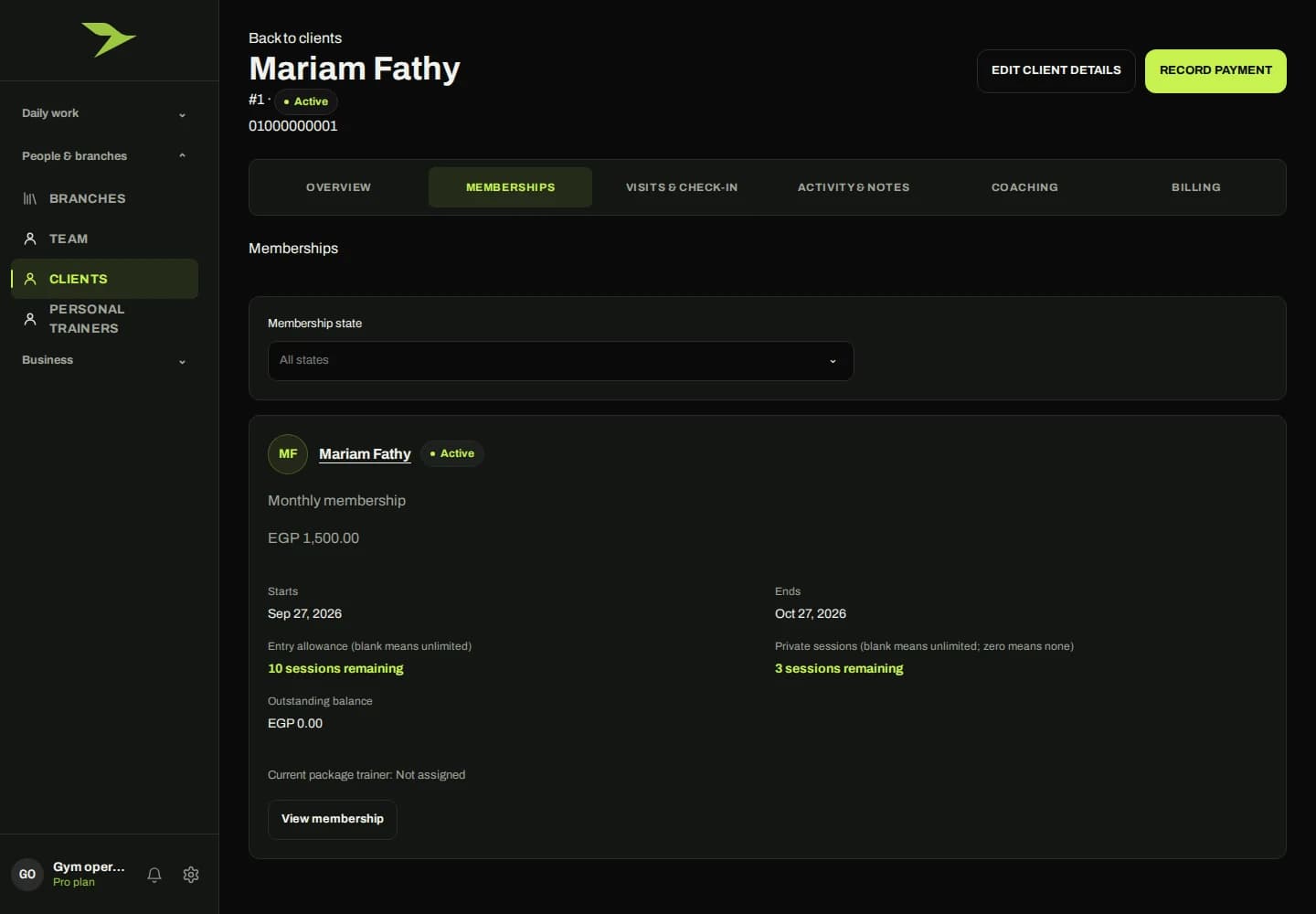The height and width of the screenshot is (914, 1316).
Task: Open the Visits & Check-in tab
Action: click(x=682, y=187)
